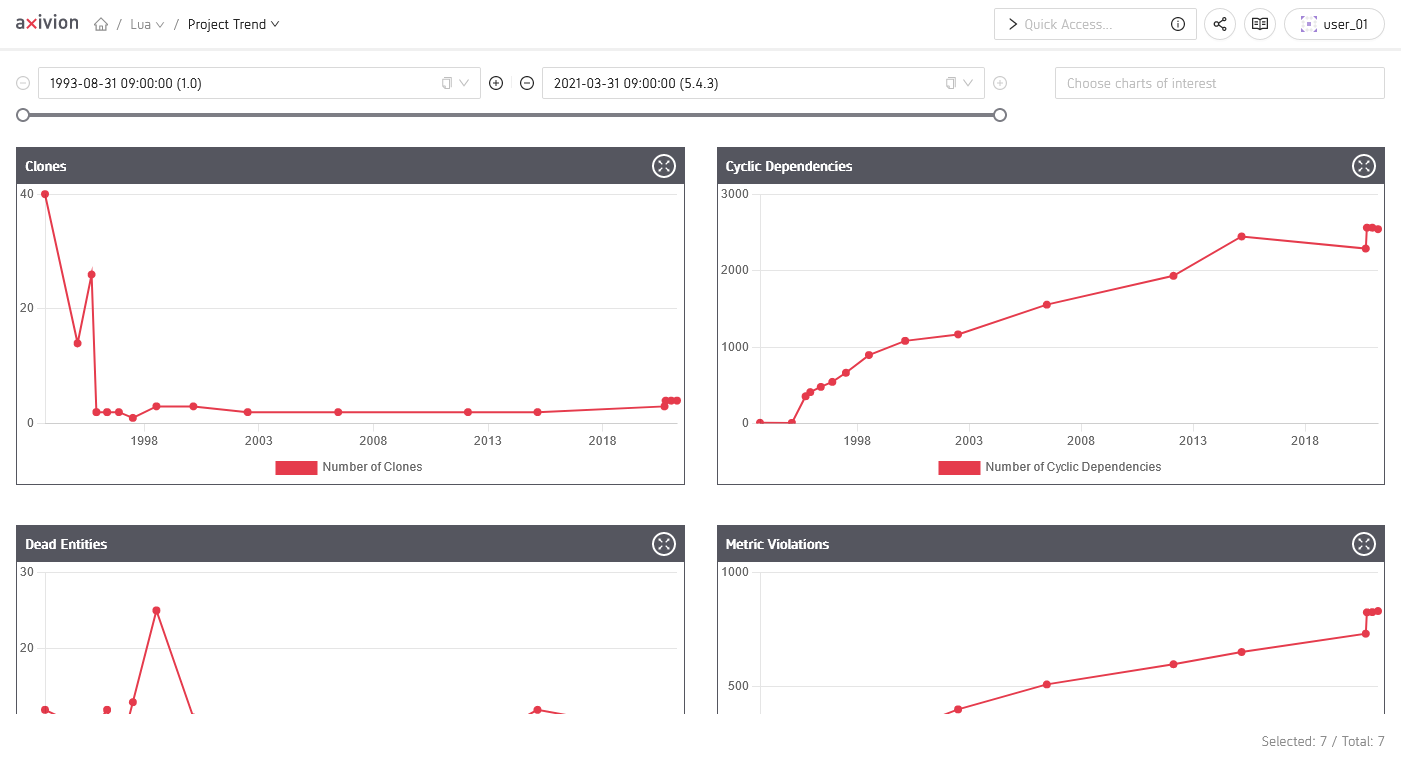Screen dimensions: 1401x768
Task: Expand the 2021-03-31 (5.4.3) version dropdown
Action: (968, 83)
